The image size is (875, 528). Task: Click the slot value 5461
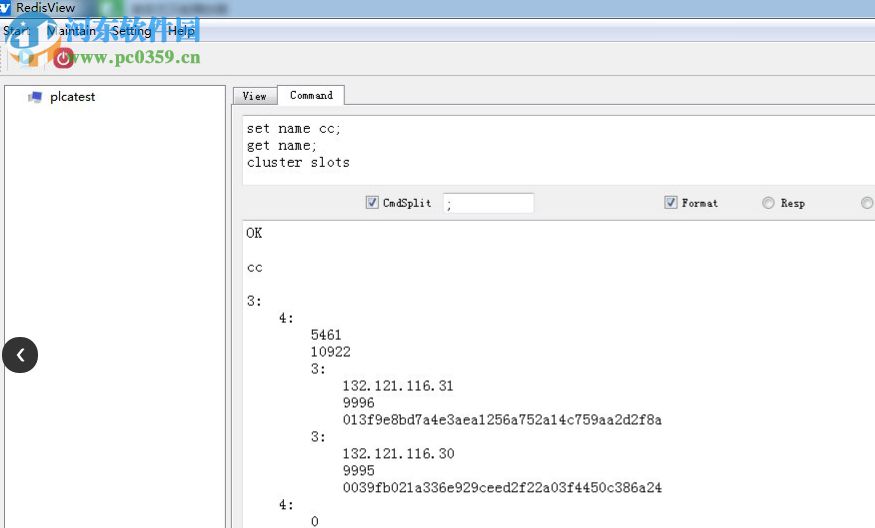[326, 335]
